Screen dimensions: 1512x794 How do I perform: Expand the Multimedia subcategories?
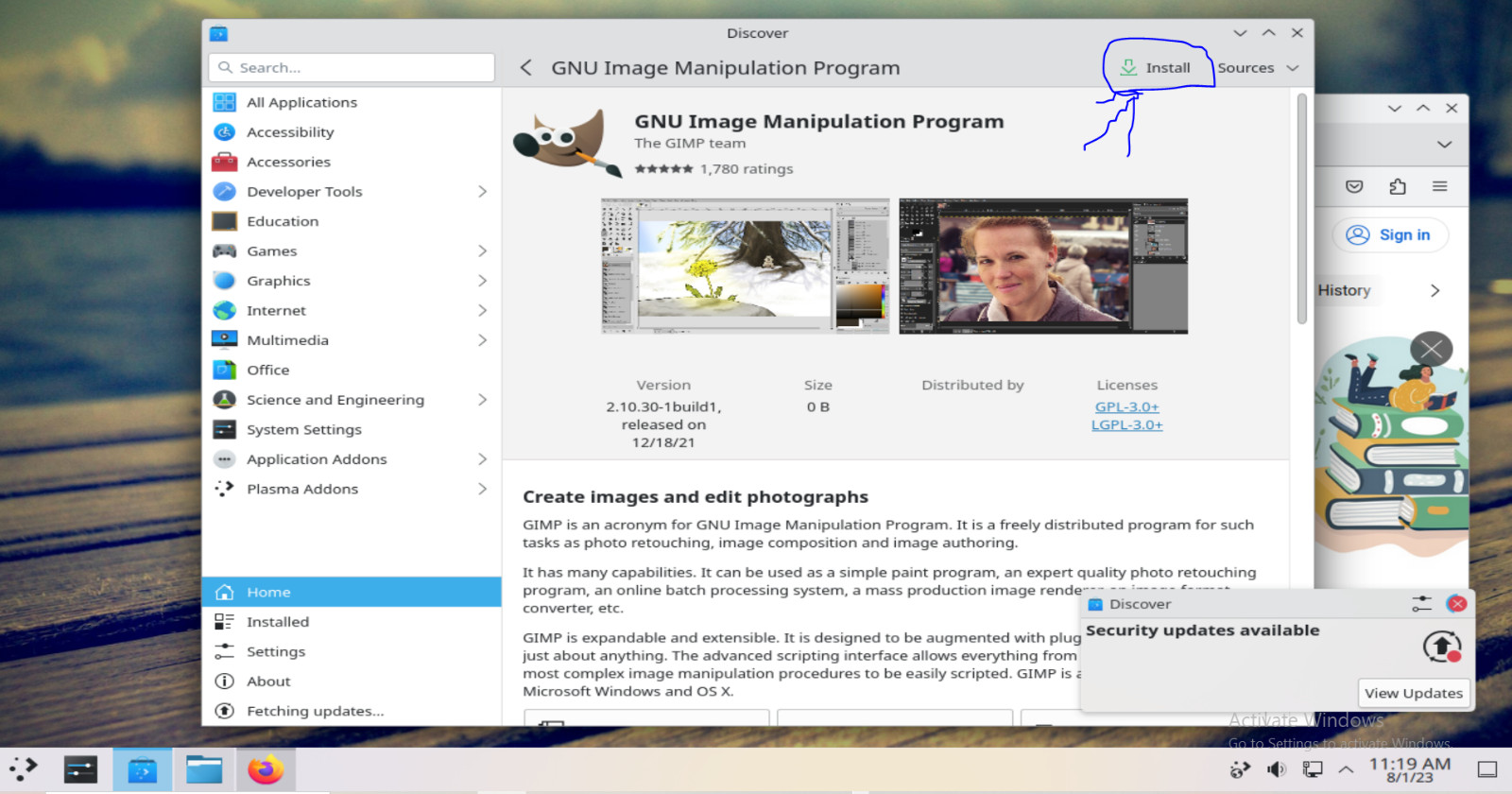click(482, 340)
